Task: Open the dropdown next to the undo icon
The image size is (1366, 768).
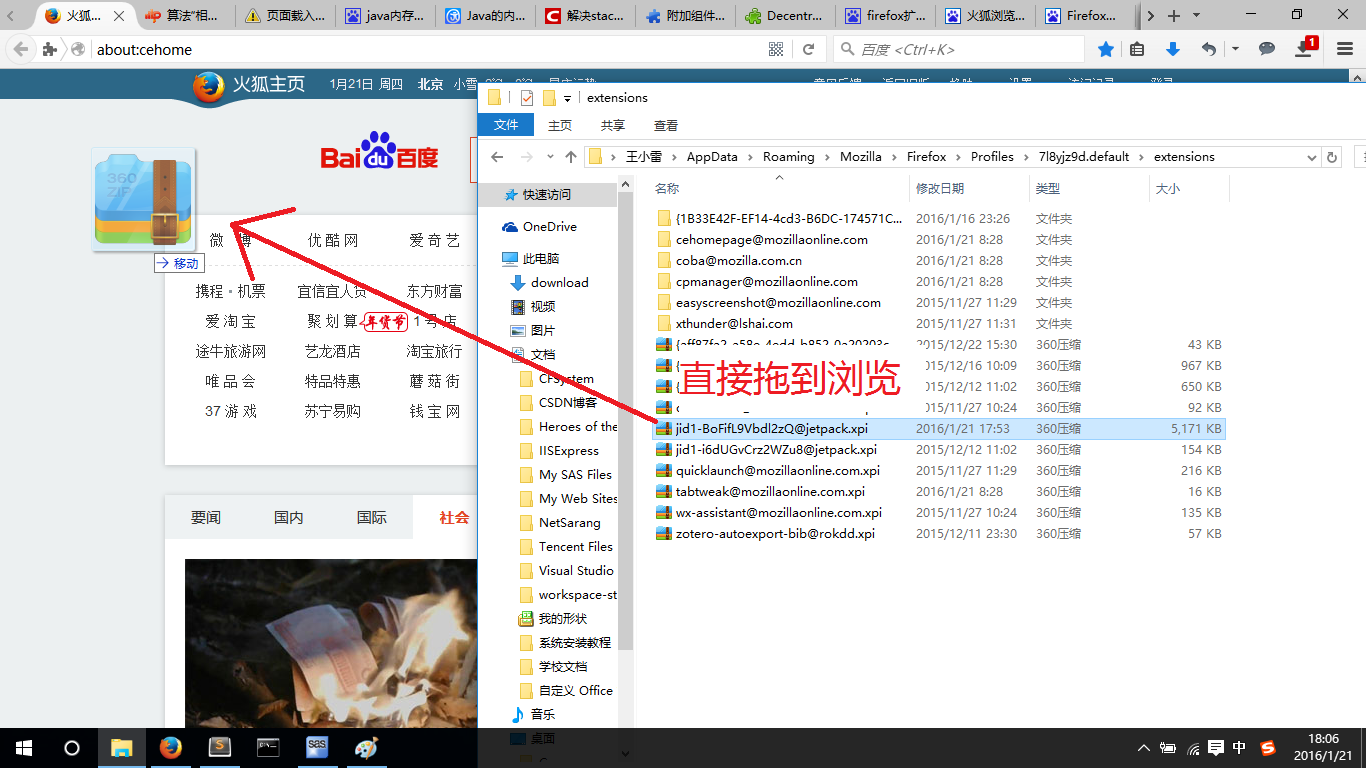Action: point(1235,49)
